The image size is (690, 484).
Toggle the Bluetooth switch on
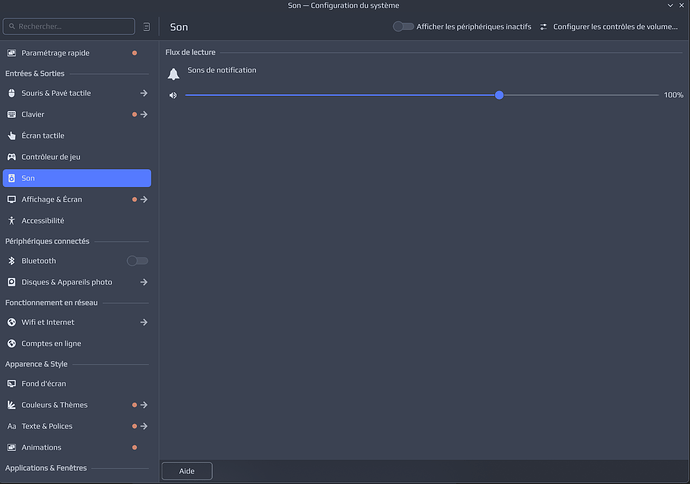coord(137,261)
